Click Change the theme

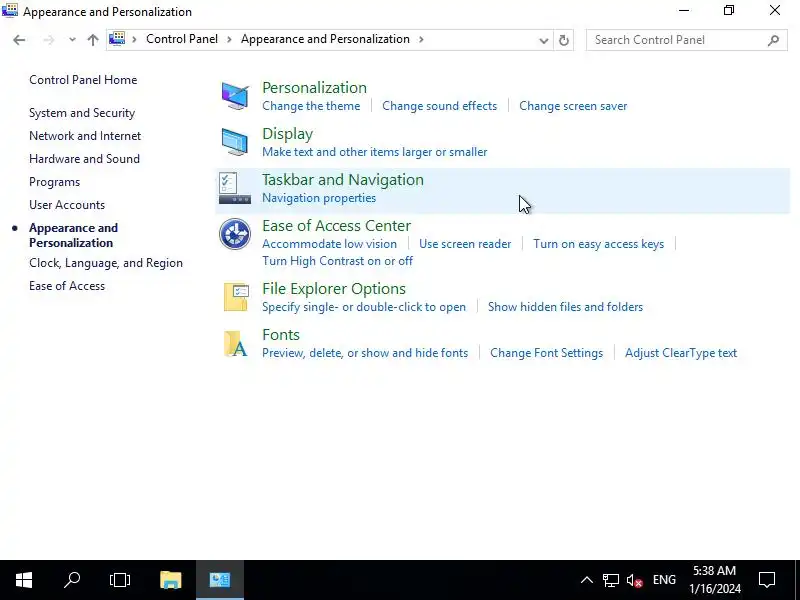point(311,106)
